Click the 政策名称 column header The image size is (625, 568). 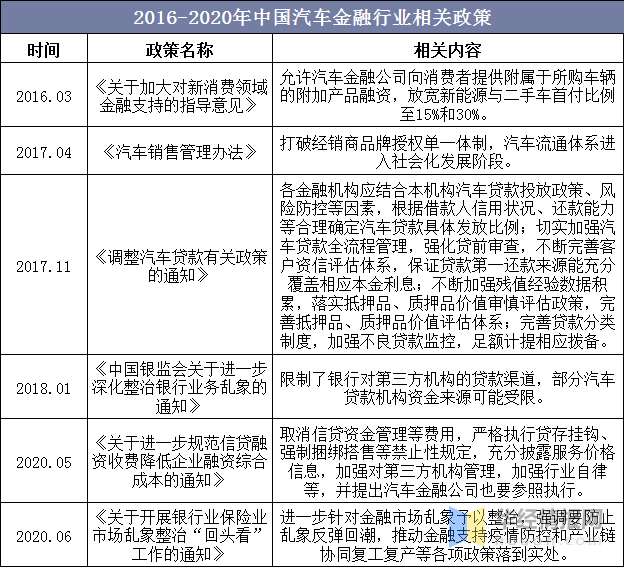pos(179,50)
